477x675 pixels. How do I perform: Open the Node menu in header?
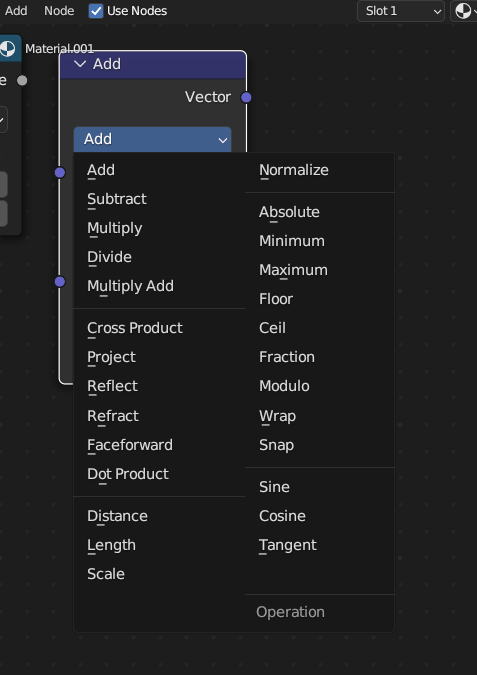pyautogui.click(x=59, y=11)
